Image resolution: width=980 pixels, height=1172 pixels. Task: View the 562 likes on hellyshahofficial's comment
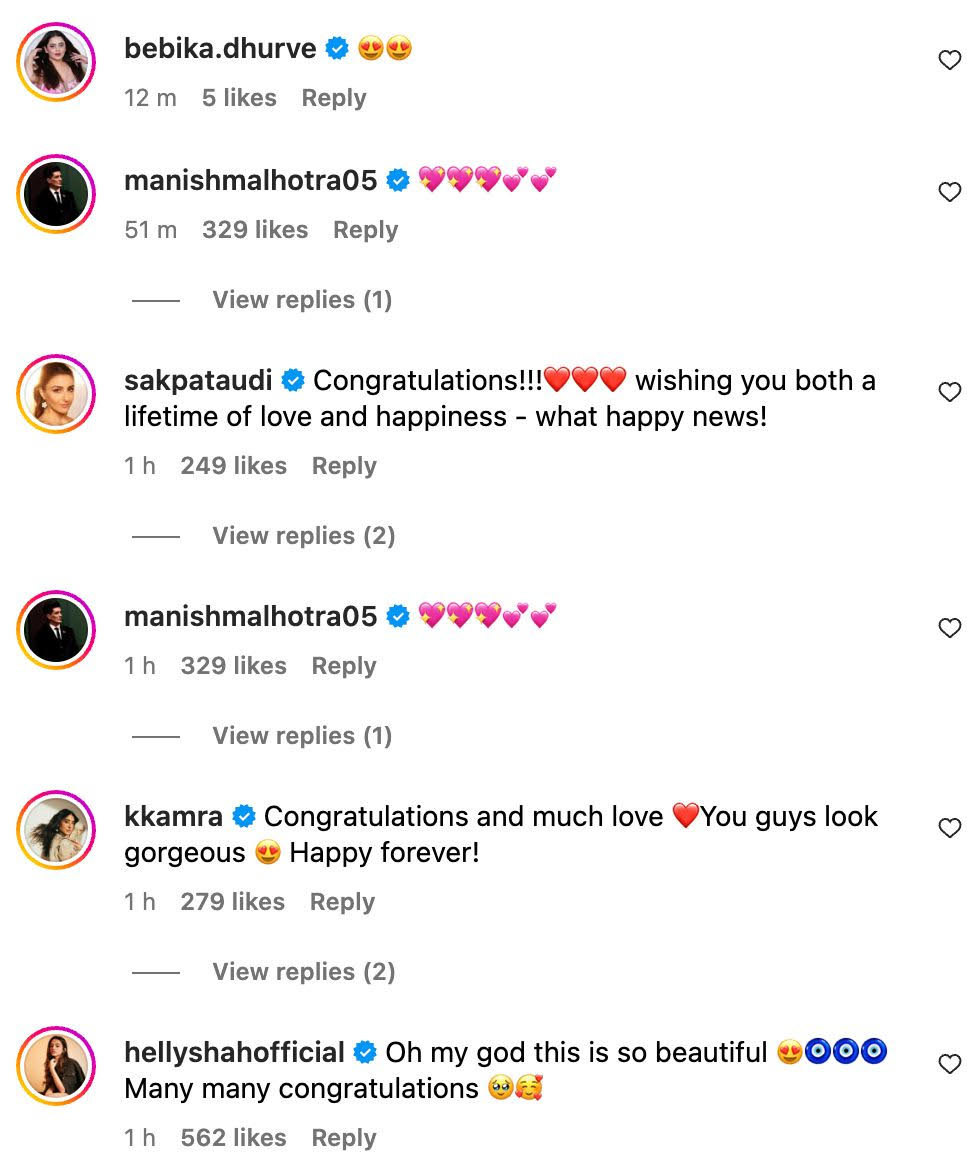(233, 1138)
